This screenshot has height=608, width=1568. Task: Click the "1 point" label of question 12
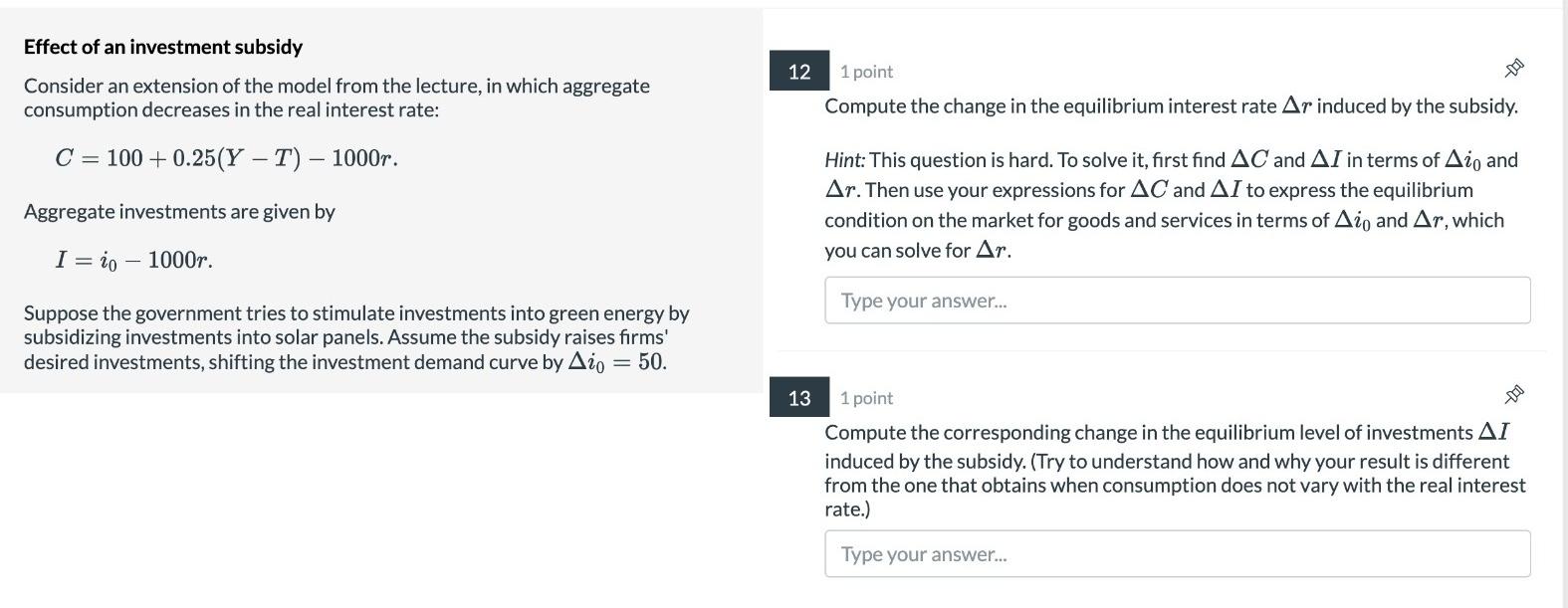[866, 72]
